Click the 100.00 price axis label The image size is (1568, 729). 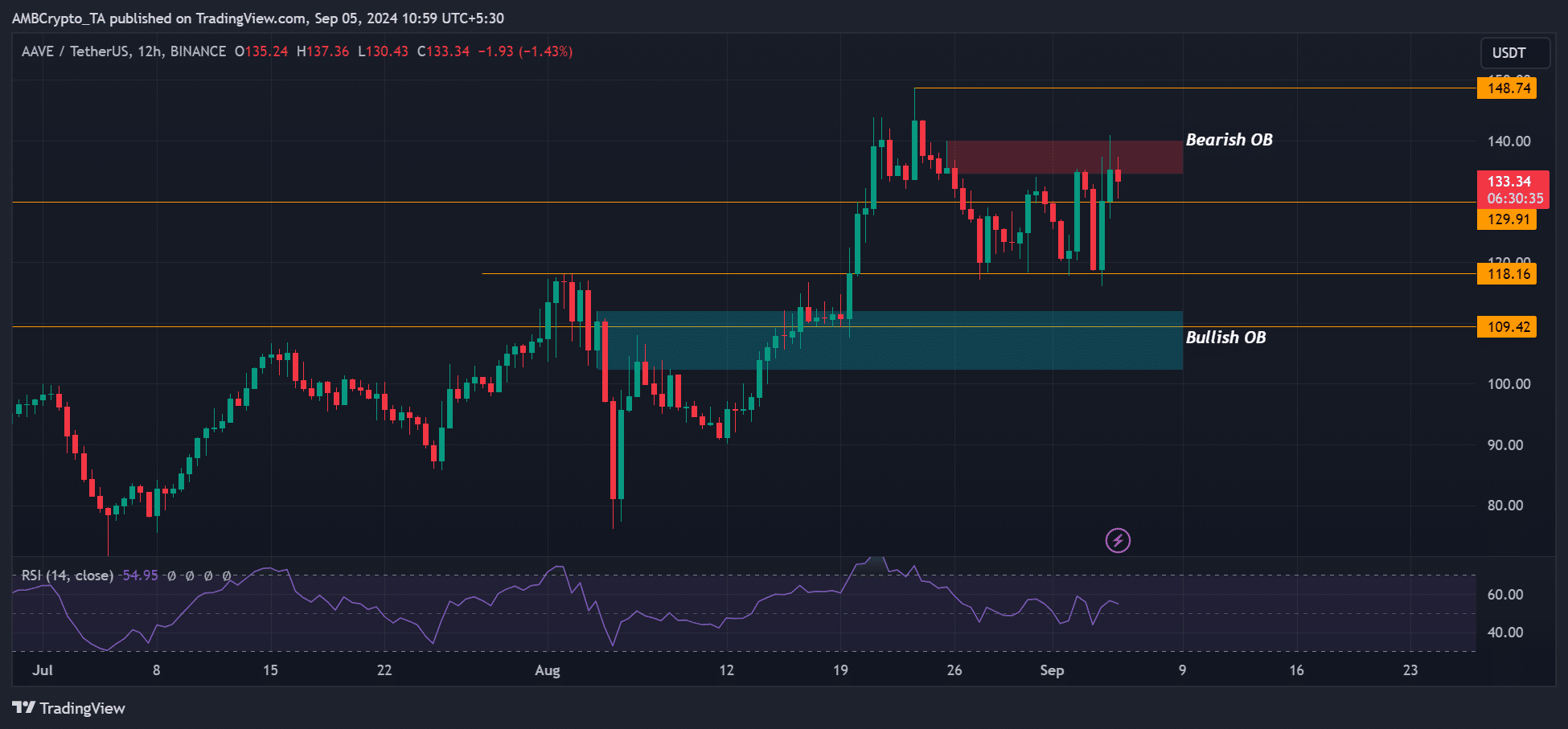[1508, 384]
